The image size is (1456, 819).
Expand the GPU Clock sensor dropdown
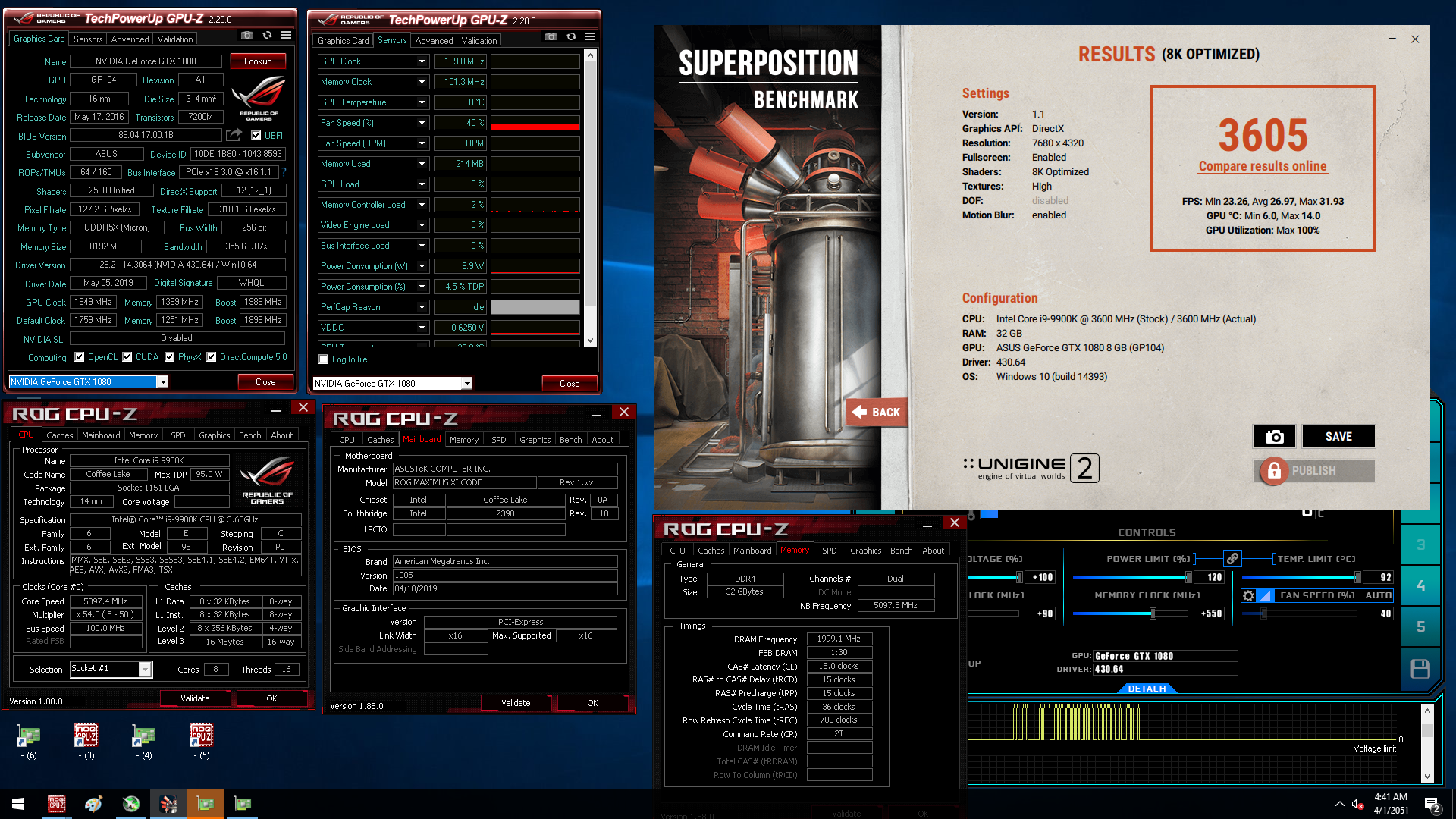click(422, 61)
